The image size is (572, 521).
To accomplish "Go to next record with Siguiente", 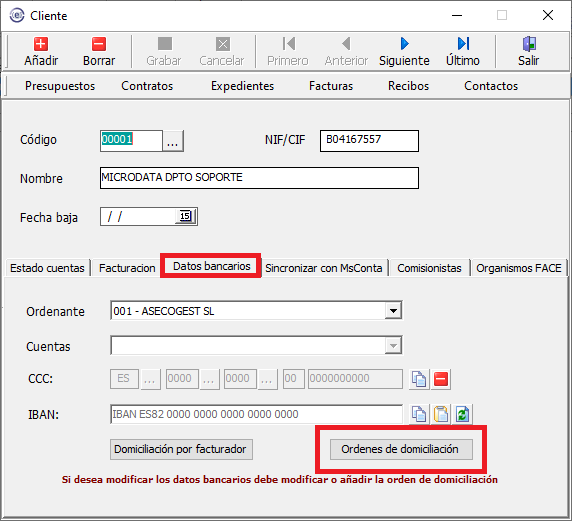I will (x=404, y=52).
